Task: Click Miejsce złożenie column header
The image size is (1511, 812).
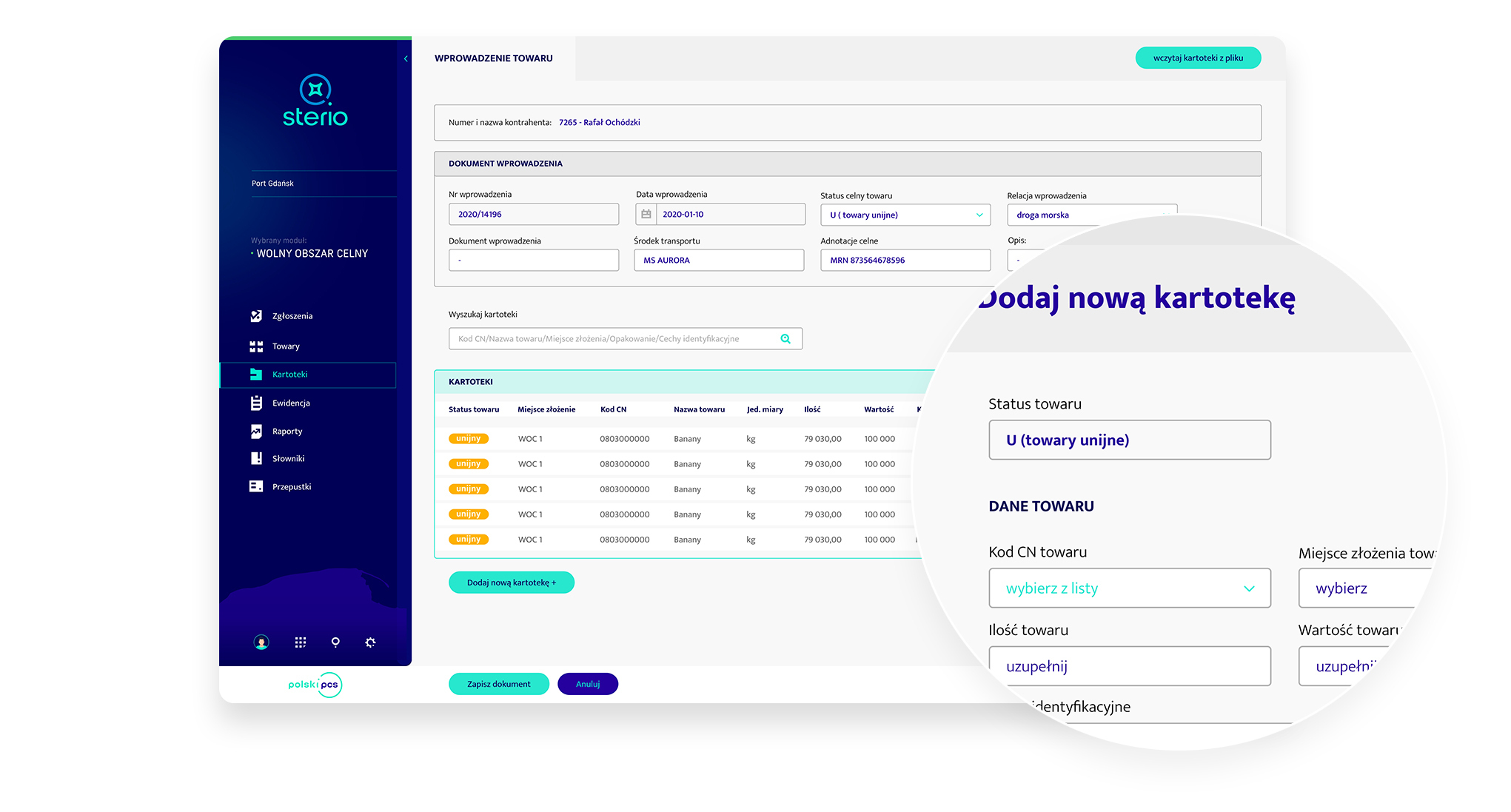Action: coord(546,409)
